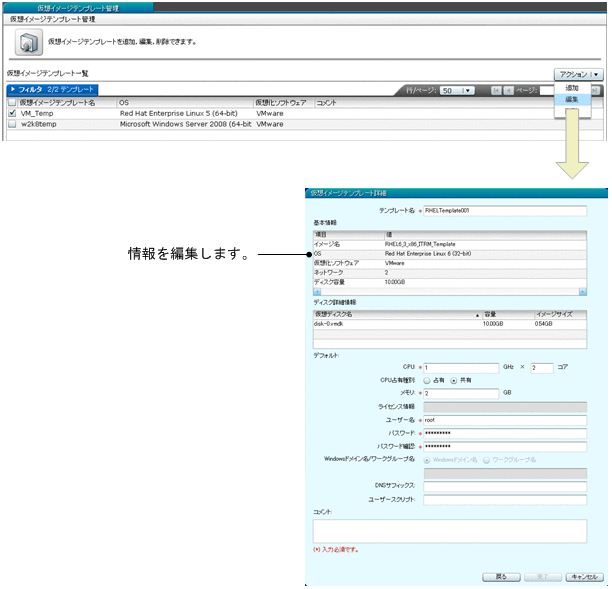Image resolution: width=612 pixels, height=589 pixels.
Task: Choose 追加 from the action menu
Action: [x=572, y=88]
